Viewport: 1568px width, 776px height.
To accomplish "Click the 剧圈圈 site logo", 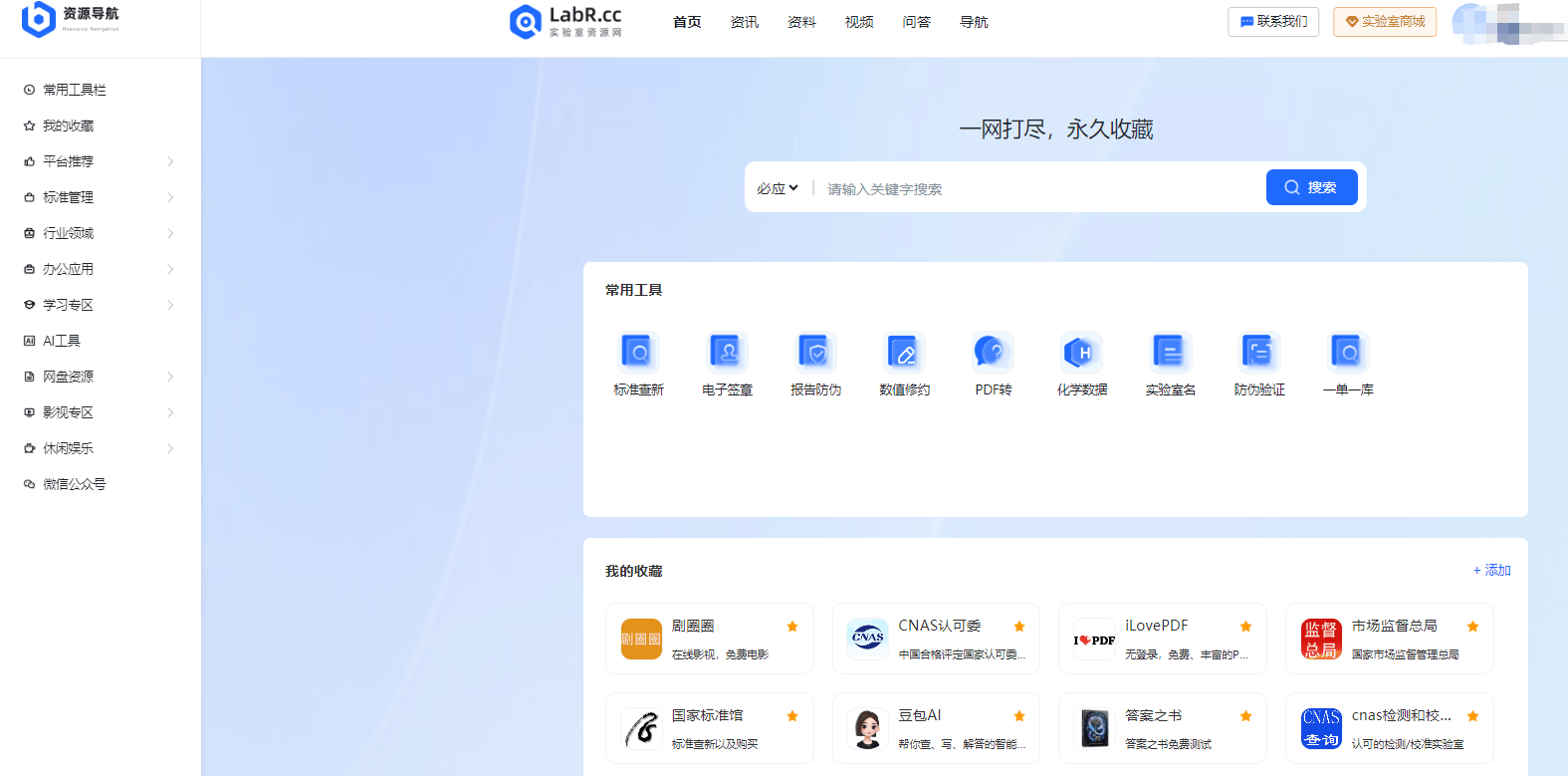I will [641, 639].
